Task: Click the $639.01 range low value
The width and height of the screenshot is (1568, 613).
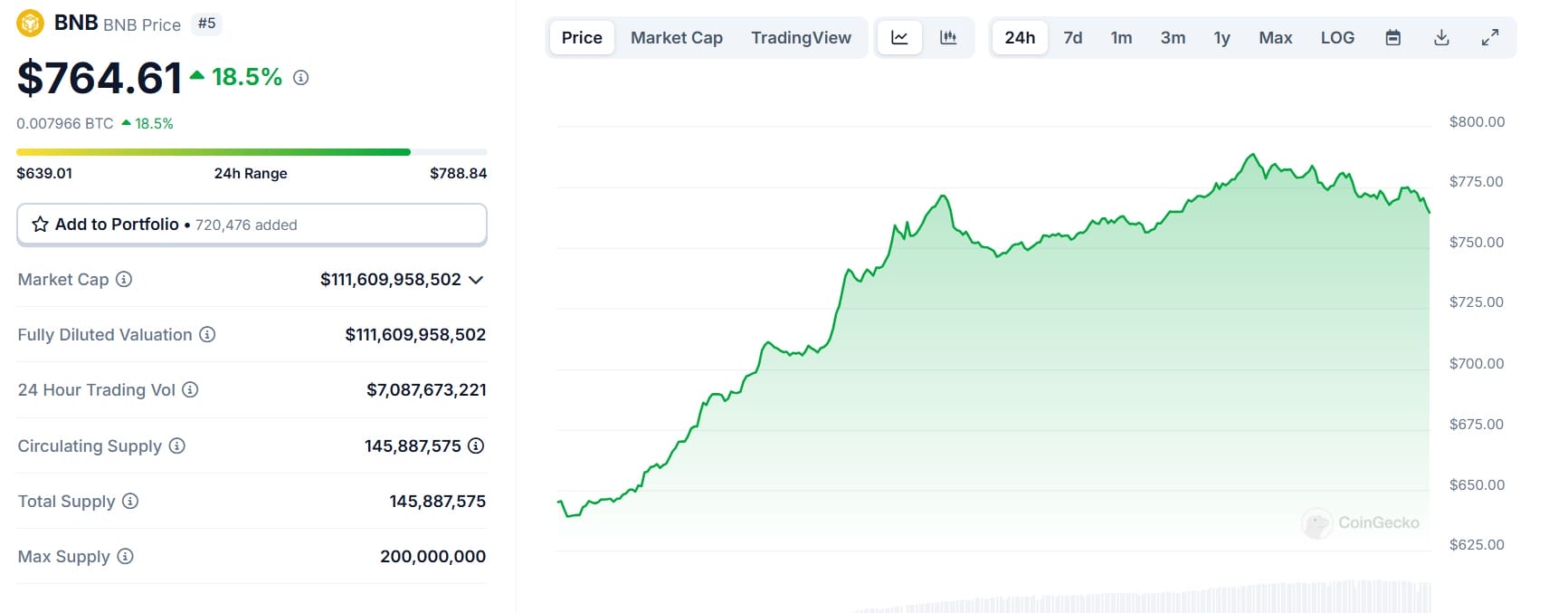Action: 44,173
